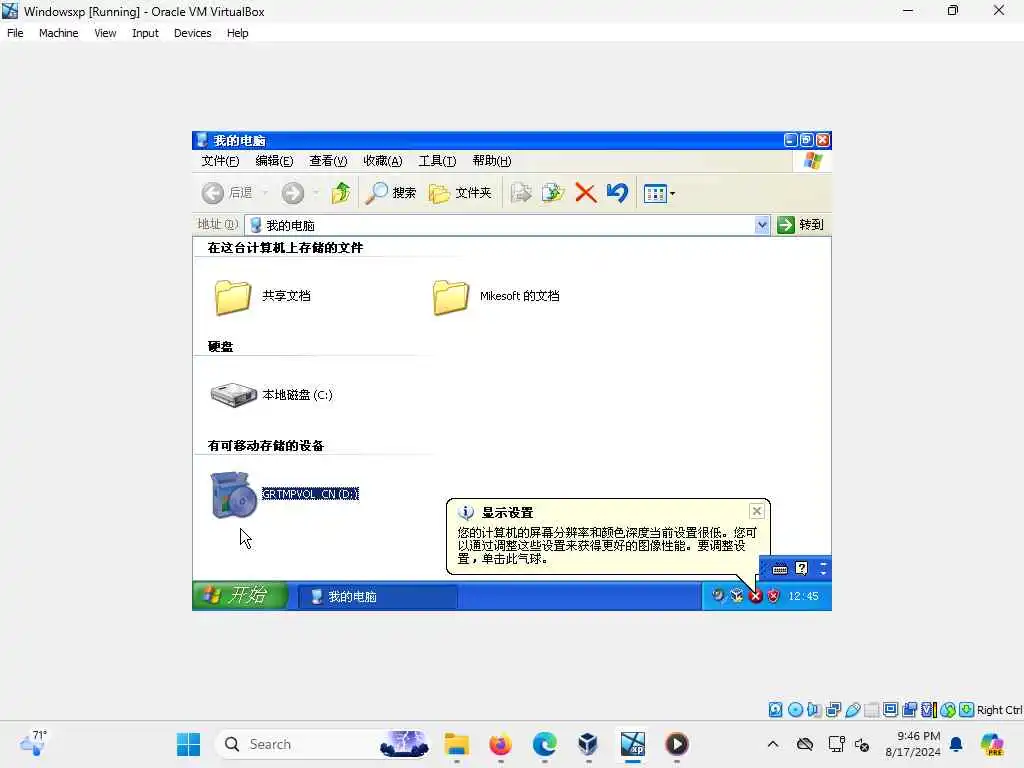Open the Windows 11 Start menu
The image size is (1024, 768).
click(x=189, y=744)
